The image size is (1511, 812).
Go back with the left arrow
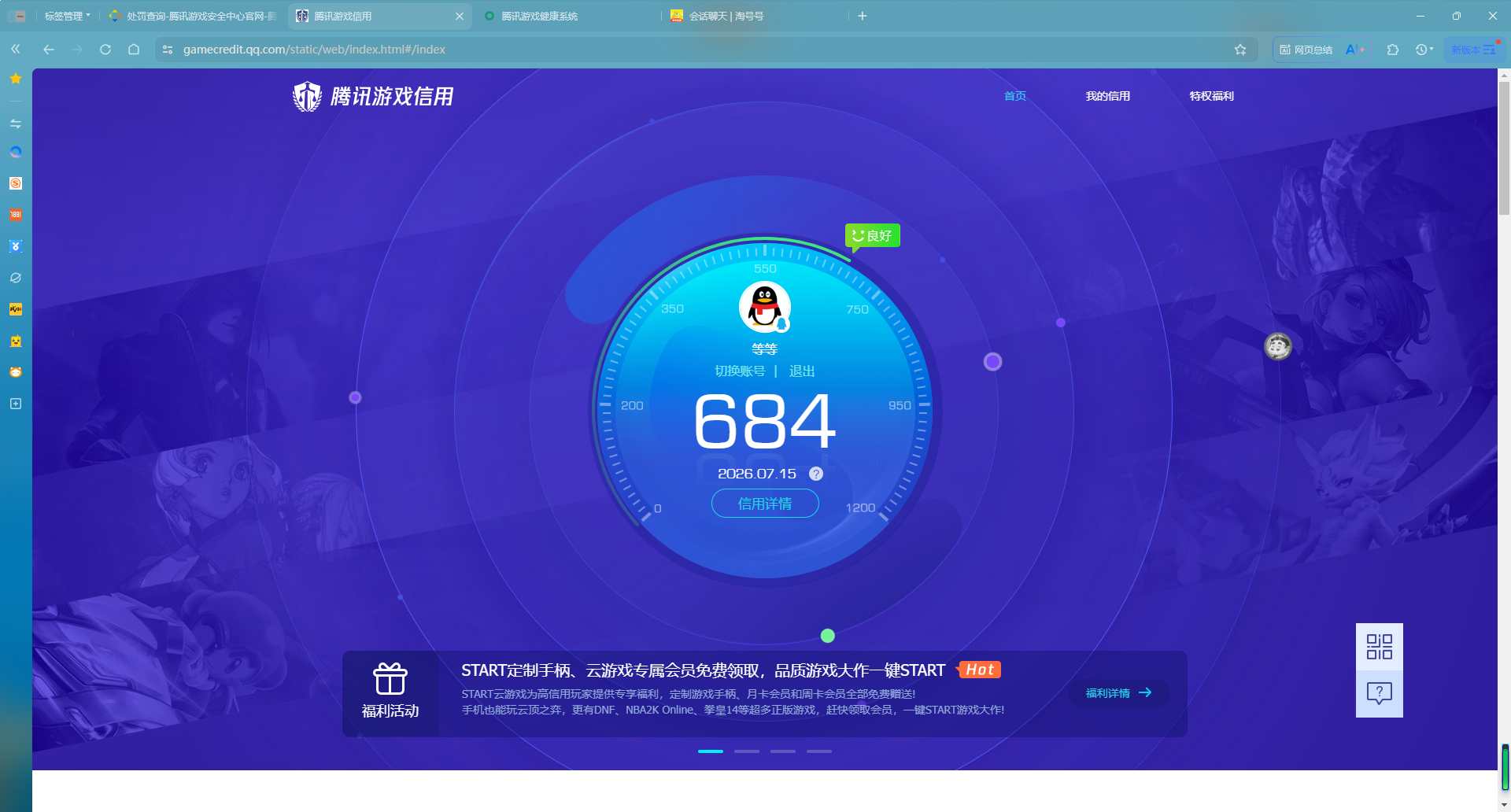coord(49,49)
